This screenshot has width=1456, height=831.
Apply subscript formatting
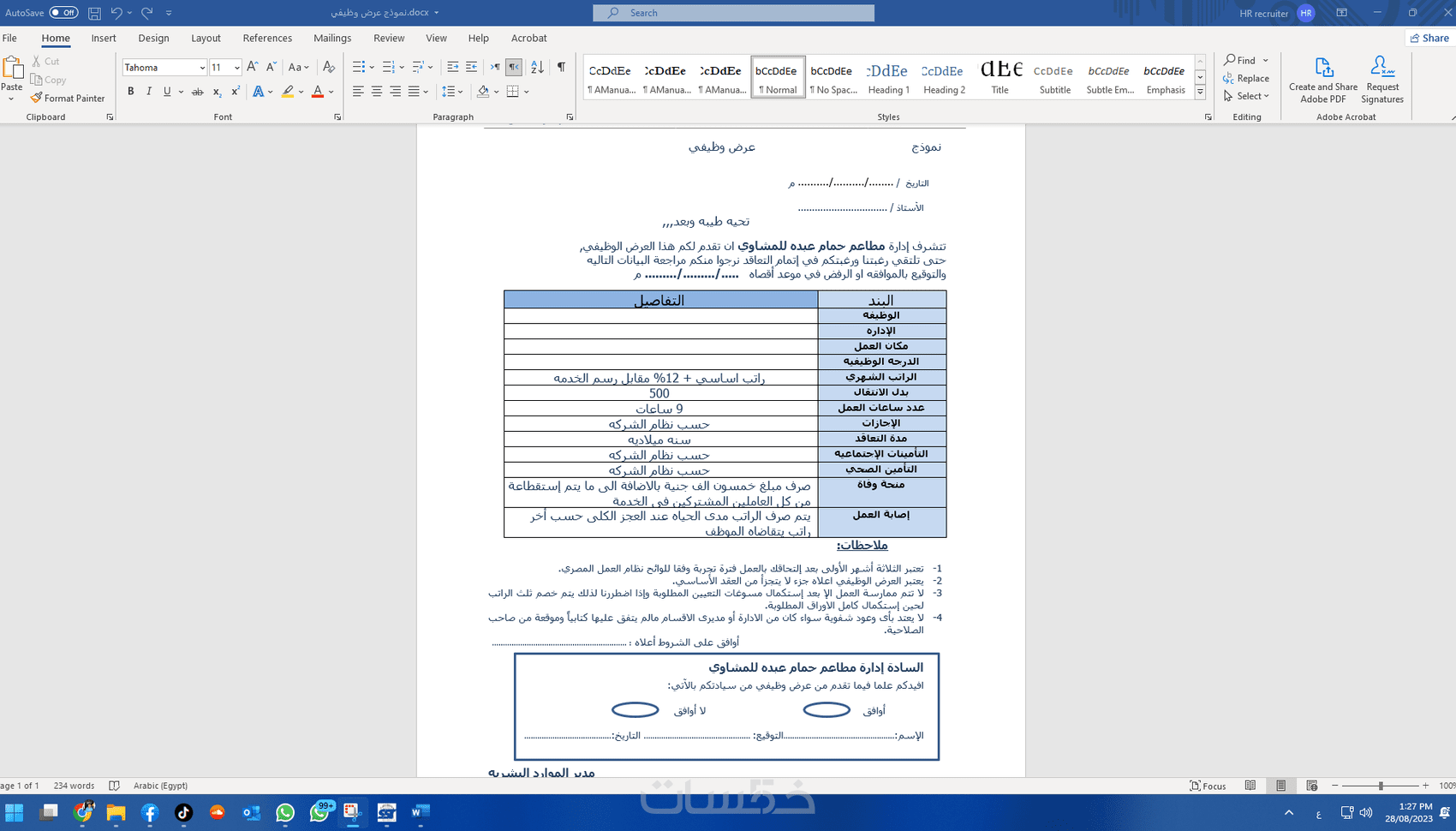217,92
